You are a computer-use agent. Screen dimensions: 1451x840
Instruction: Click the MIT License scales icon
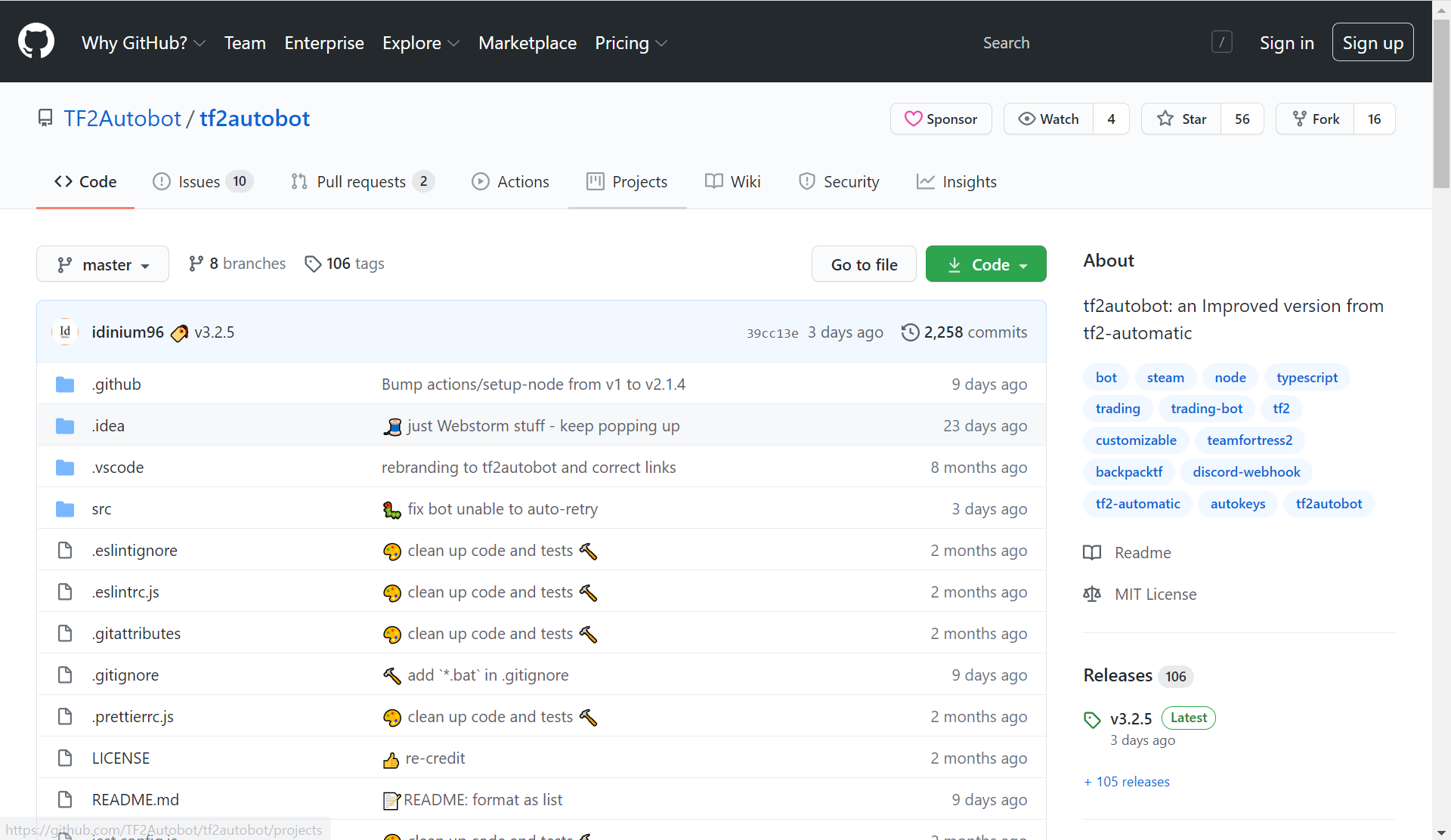1092,594
